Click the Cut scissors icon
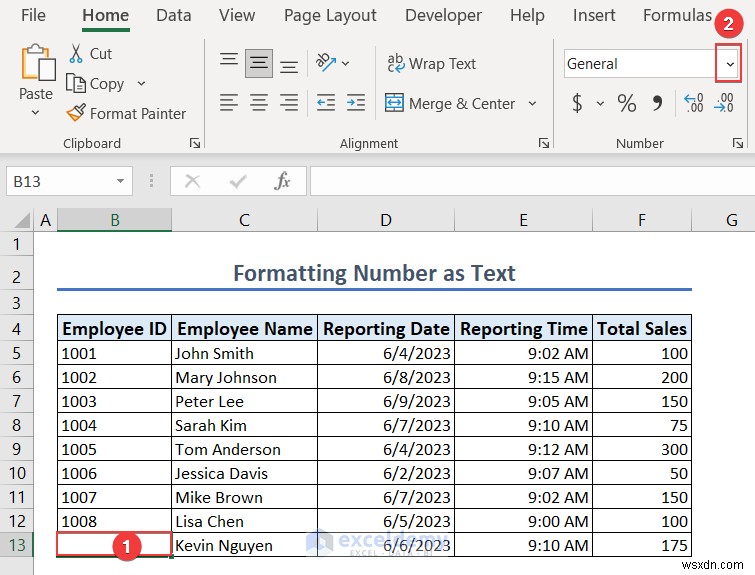Screen dimensions: 755x575 click(76, 53)
